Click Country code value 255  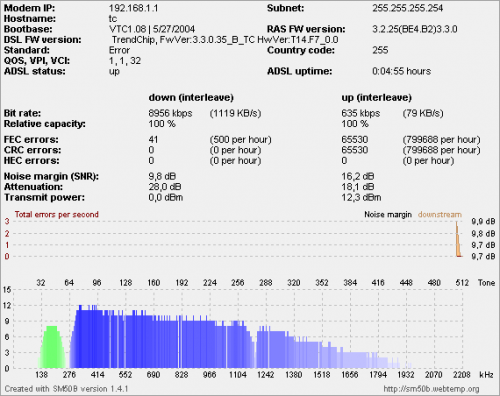tap(380, 50)
